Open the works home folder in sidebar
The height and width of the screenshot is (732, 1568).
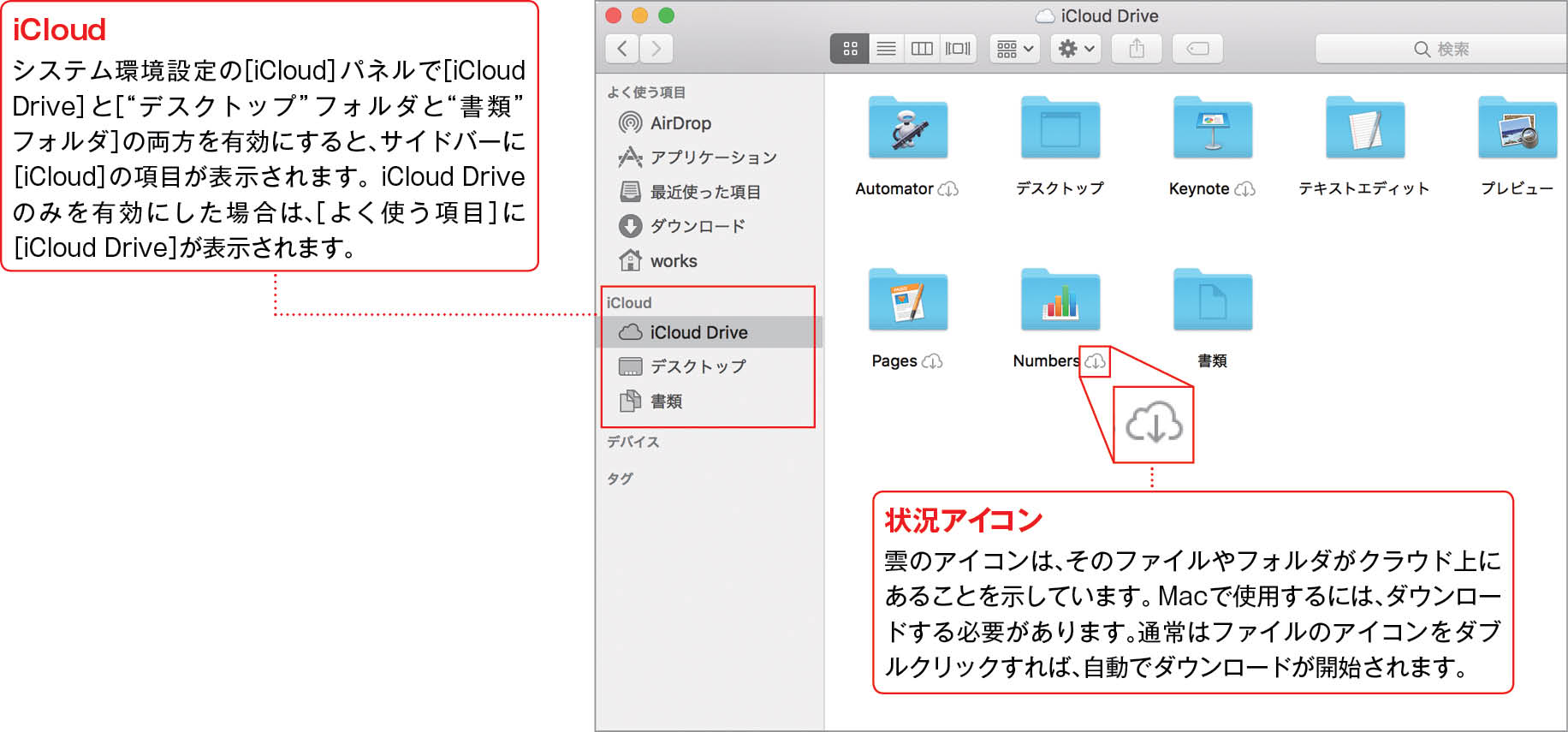674,261
